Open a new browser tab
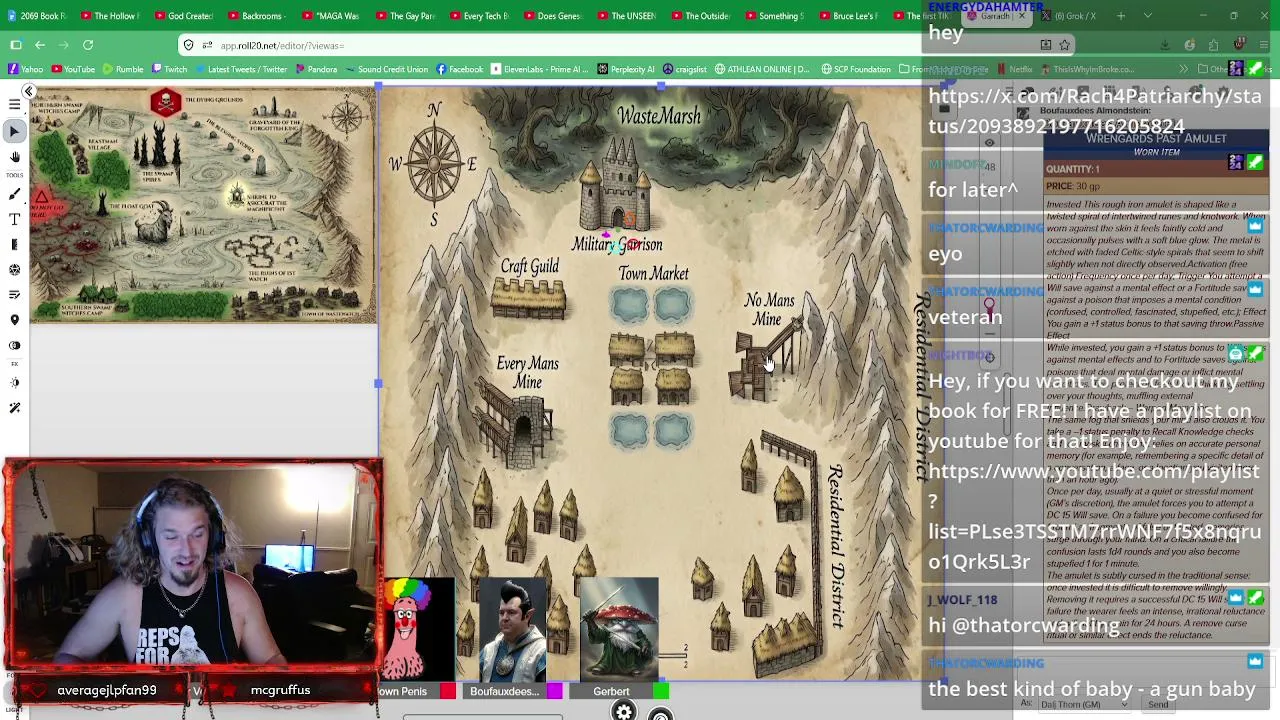 coord(1121,16)
